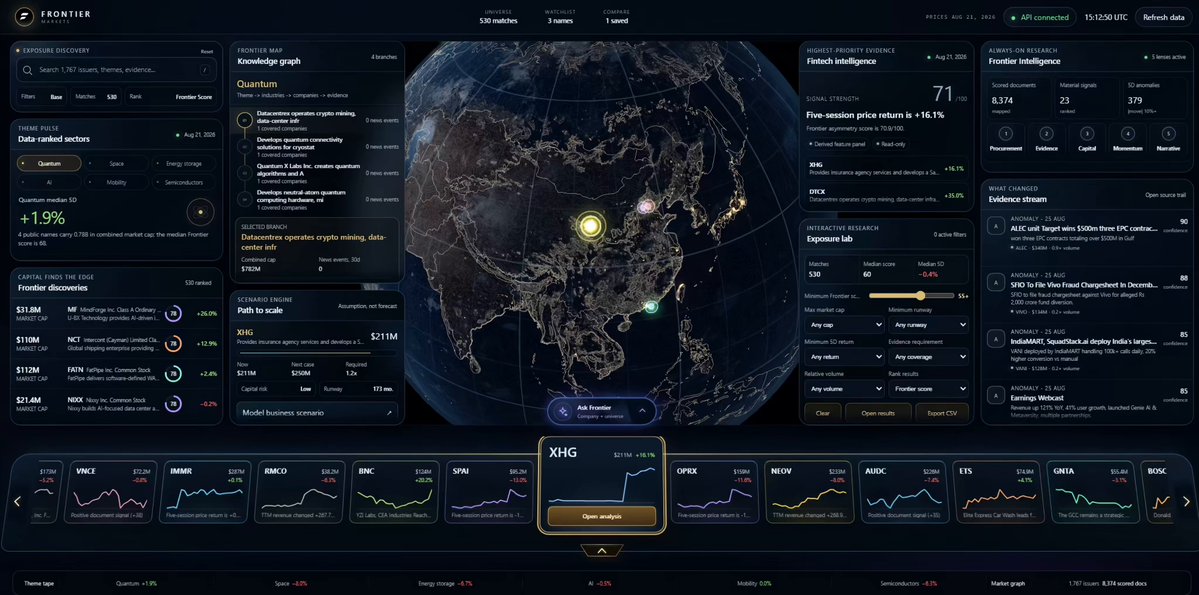Open the Minimum 5D return dropdown

(843, 357)
